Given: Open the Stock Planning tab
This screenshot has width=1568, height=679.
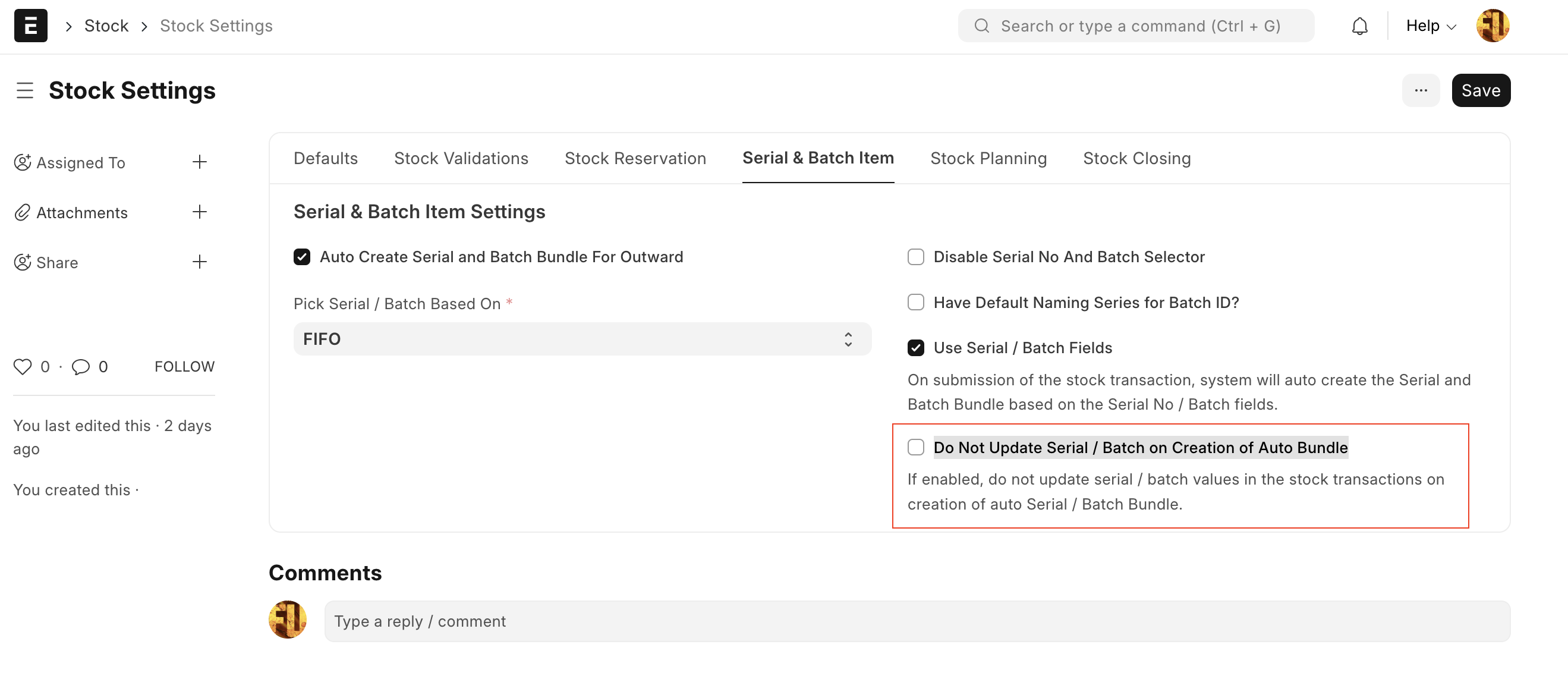Looking at the screenshot, I should point(988,158).
